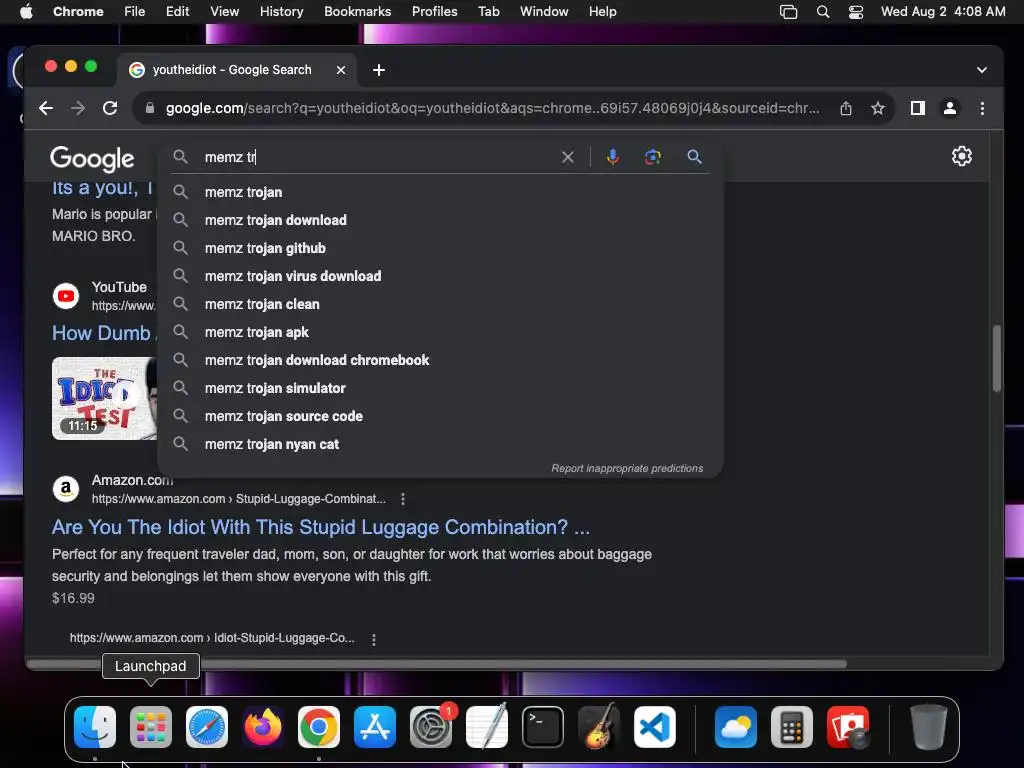Clear the Google search box text
The height and width of the screenshot is (768, 1024).
(x=568, y=157)
